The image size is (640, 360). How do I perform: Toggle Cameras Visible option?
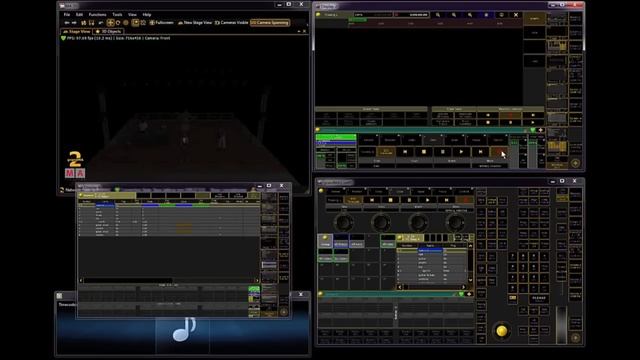click(231, 22)
